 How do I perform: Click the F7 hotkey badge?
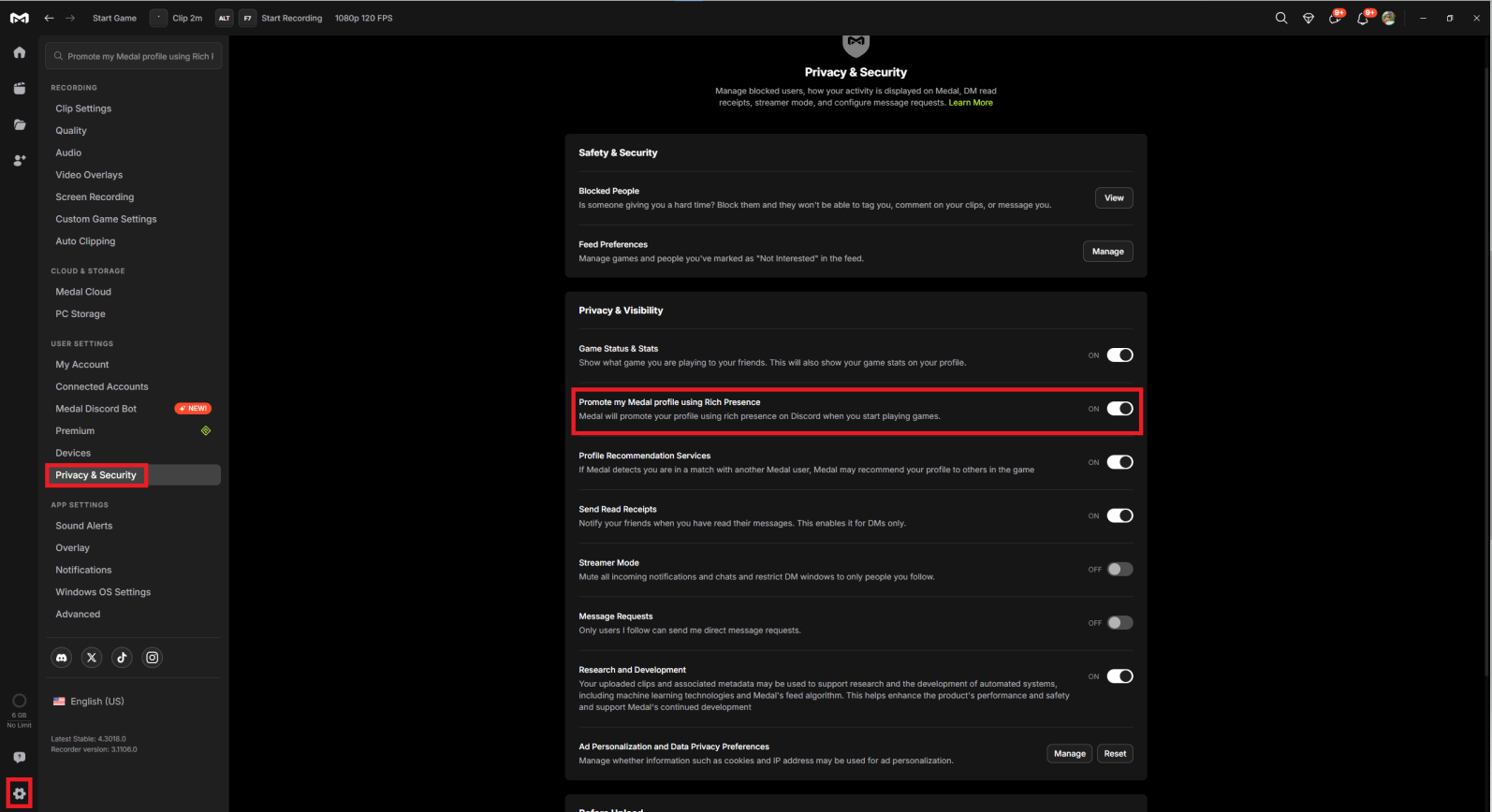pyautogui.click(x=247, y=18)
